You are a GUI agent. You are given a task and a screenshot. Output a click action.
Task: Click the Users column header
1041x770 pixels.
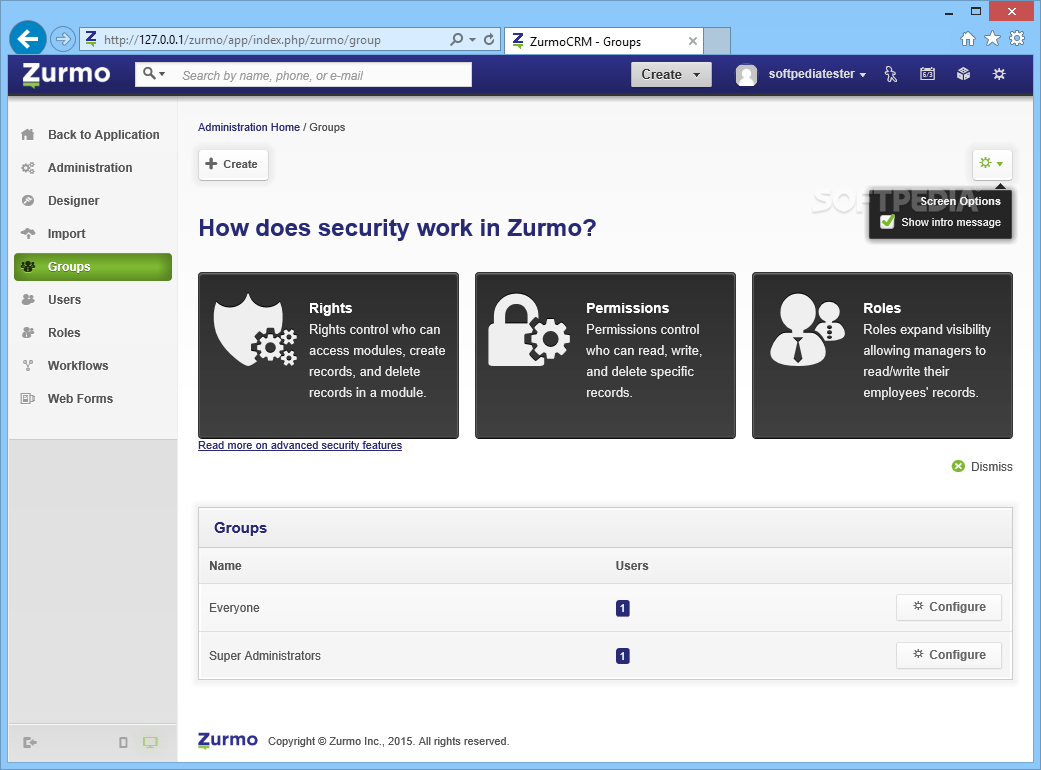[631, 566]
